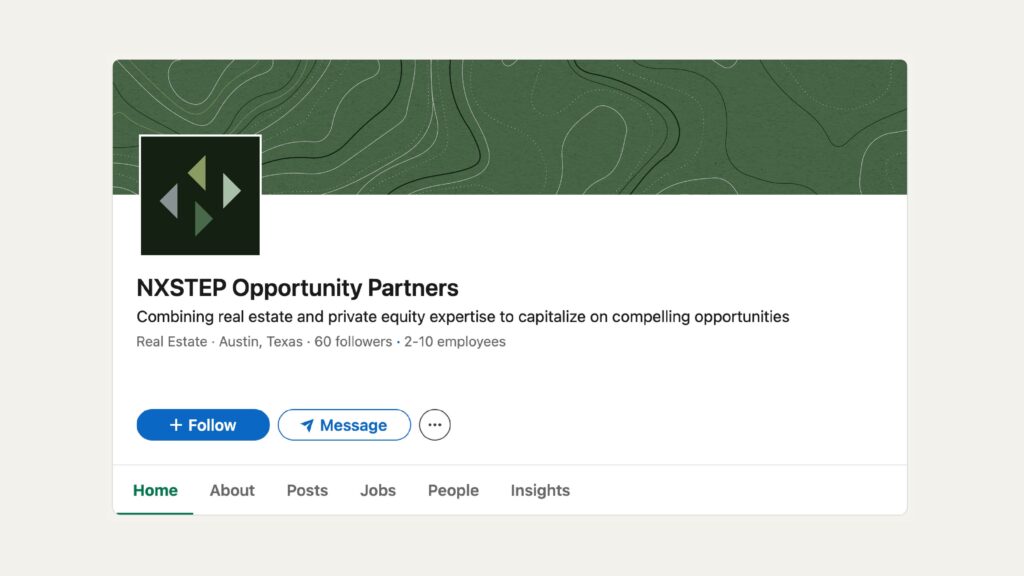This screenshot has height=576, width=1024.
Task: Open the Posts tab
Action: (307, 490)
